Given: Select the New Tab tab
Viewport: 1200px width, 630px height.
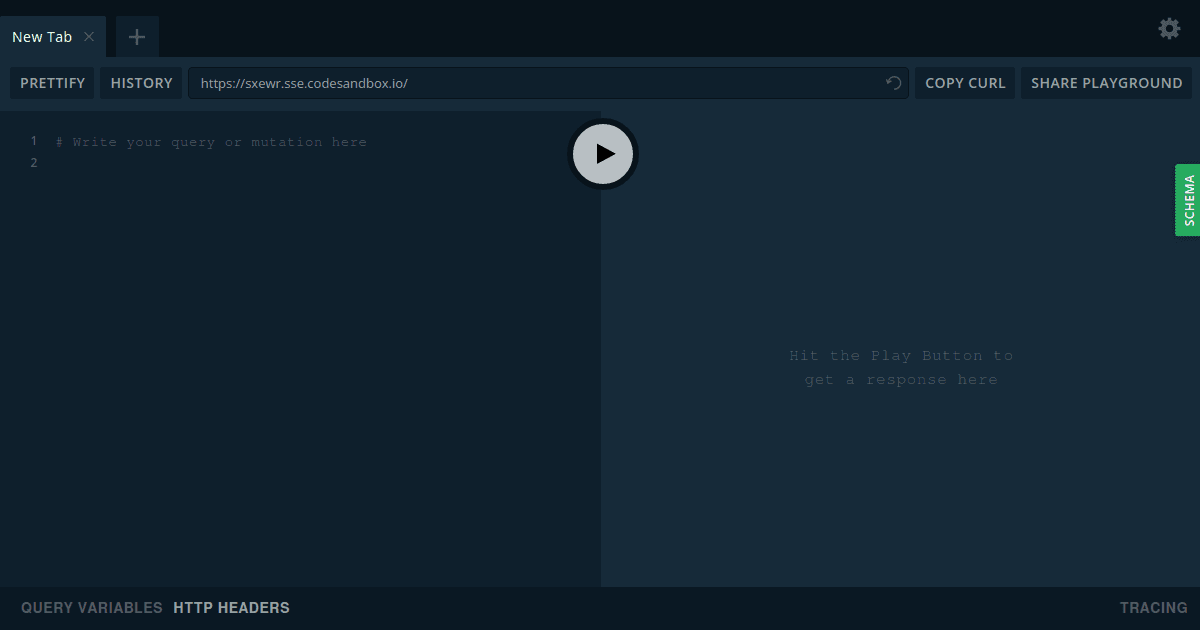Looking at the screenshot, I should [40, 36].
